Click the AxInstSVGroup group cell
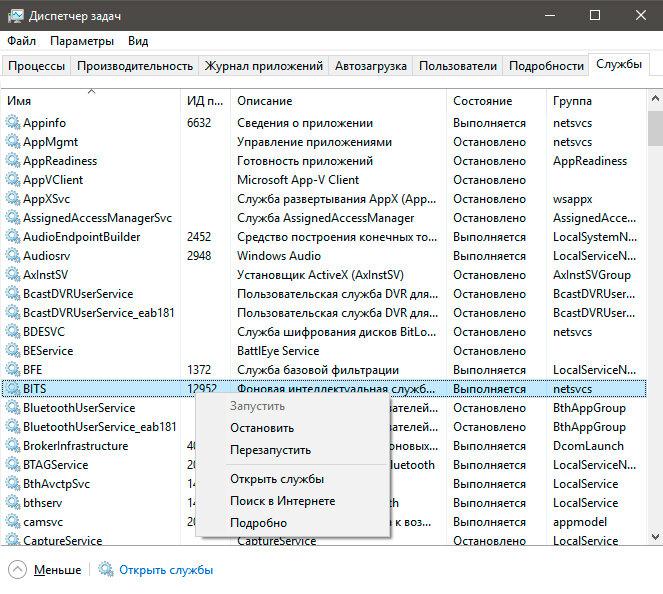 592,275
